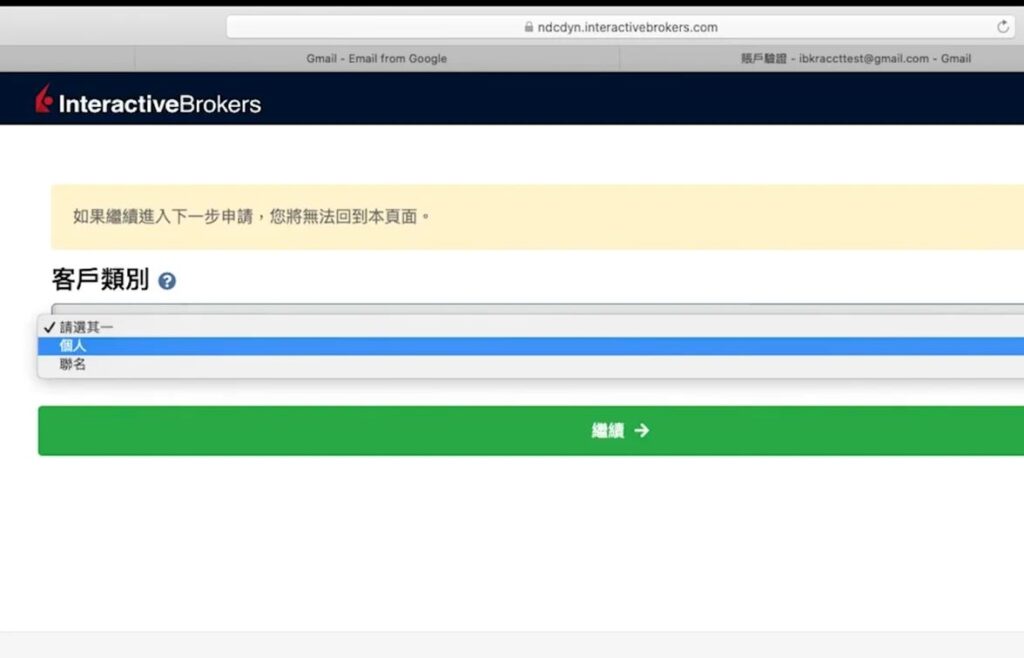Click the arrow icon on the 繼續 button
This screenshot has width=1024, height=658.
point(642,430)
